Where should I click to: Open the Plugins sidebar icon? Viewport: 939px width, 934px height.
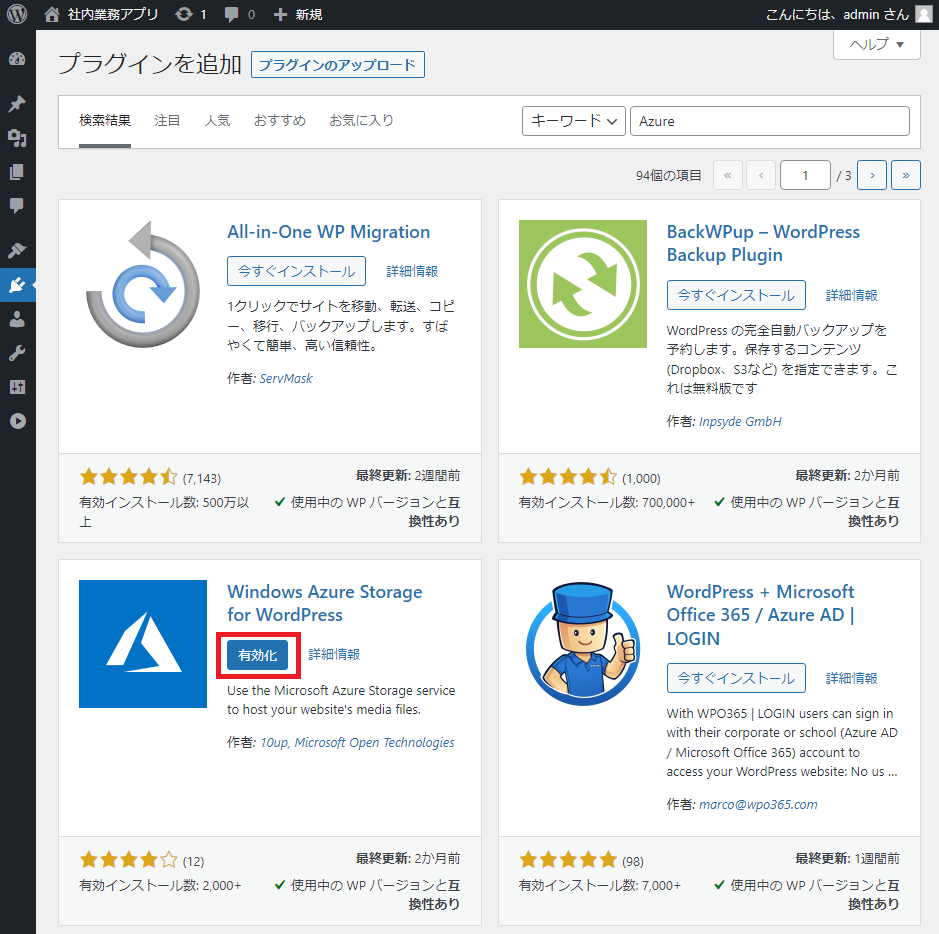coord(17,285)
